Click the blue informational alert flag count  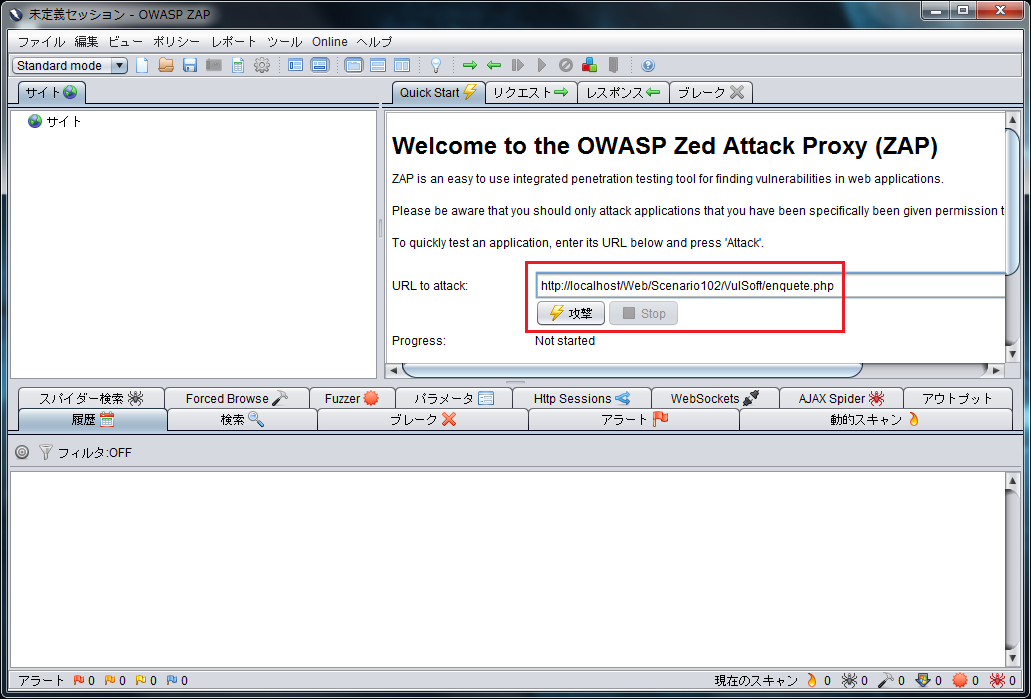(x=177, y=681)
